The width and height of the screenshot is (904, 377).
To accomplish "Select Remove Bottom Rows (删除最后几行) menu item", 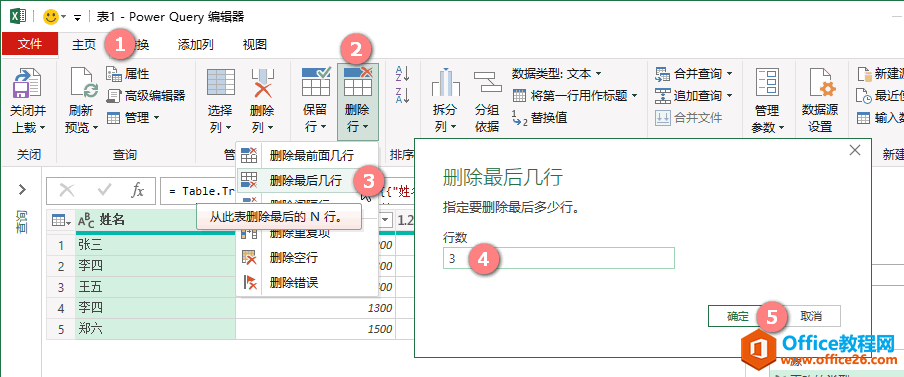I will point(307,180).
